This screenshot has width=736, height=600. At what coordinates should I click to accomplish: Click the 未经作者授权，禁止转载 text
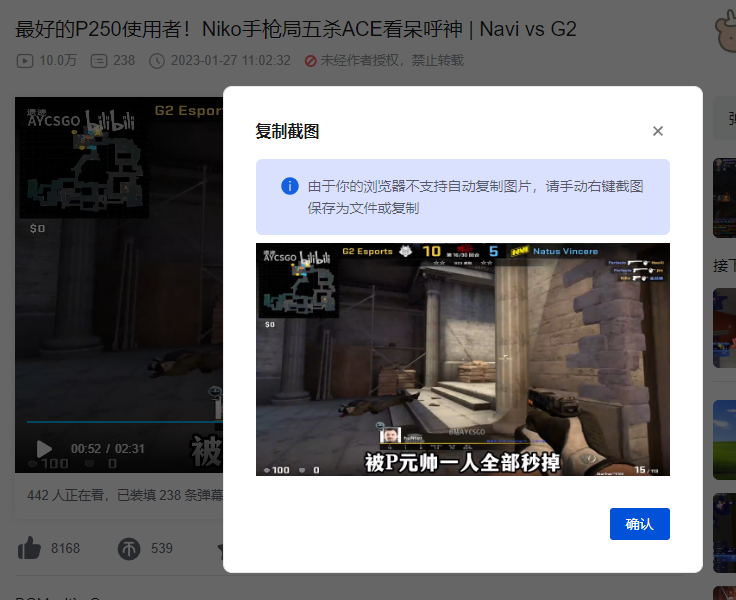click(392, 61)
